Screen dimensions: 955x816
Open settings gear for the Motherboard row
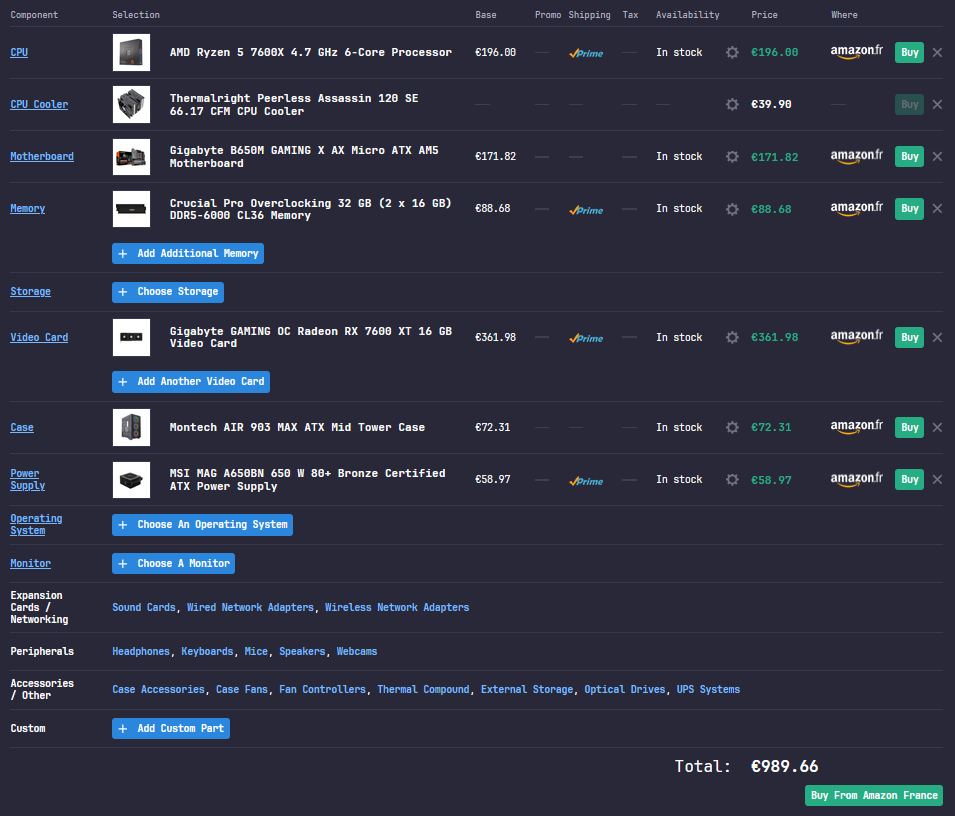[x=732, y=157]
